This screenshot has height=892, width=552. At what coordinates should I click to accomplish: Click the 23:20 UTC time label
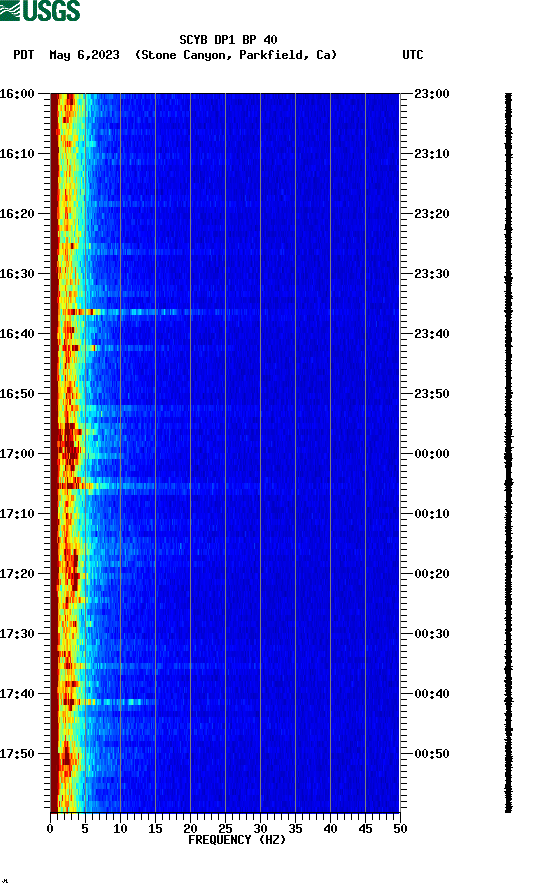click(432, 214)
